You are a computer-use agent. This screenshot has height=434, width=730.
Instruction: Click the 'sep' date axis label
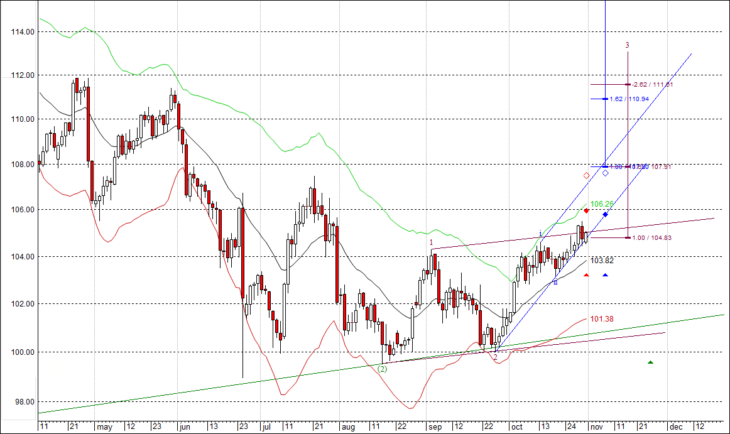435,427
